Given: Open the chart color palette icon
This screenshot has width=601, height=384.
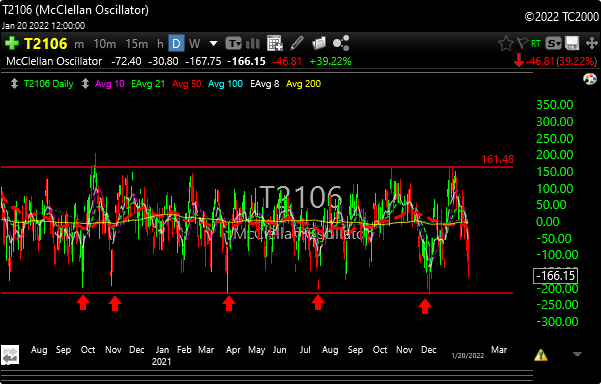Looking at the screenshot, I should [590, 79].
